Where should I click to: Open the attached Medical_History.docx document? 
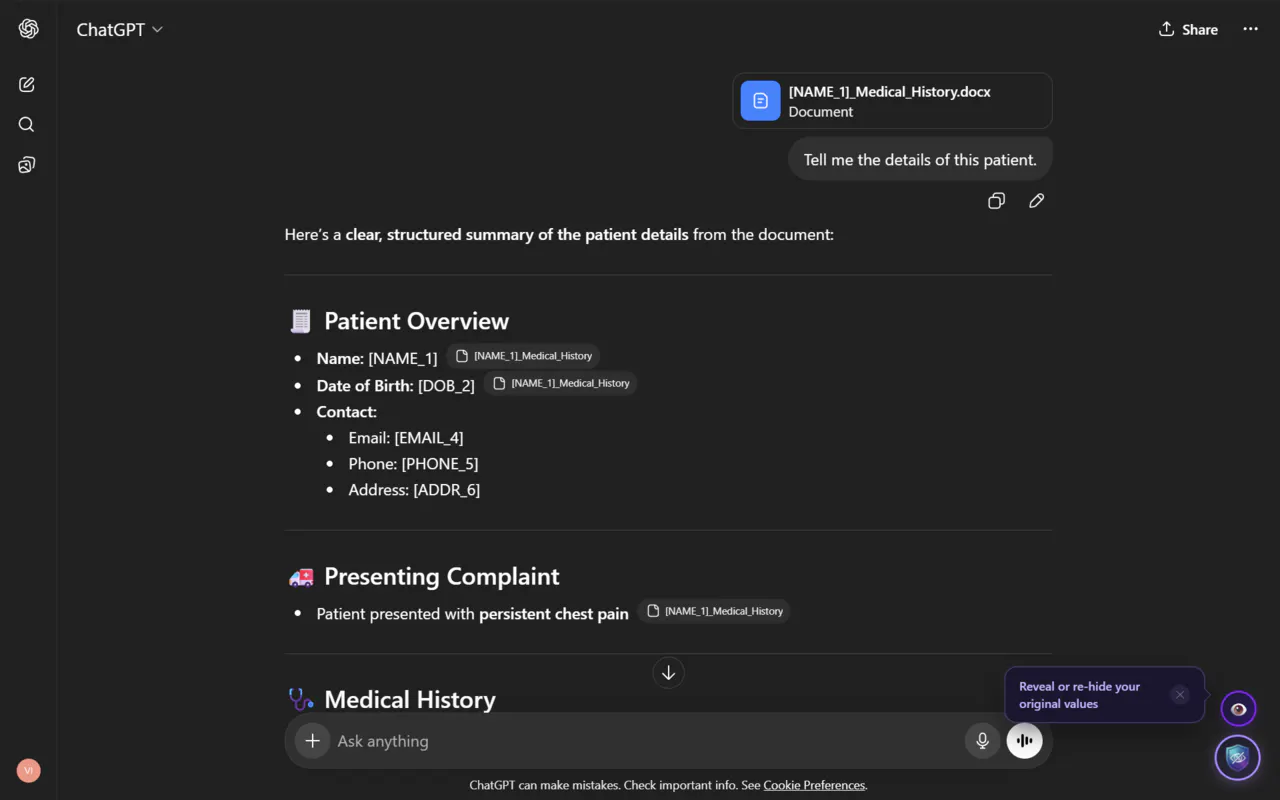click(892, 101)
